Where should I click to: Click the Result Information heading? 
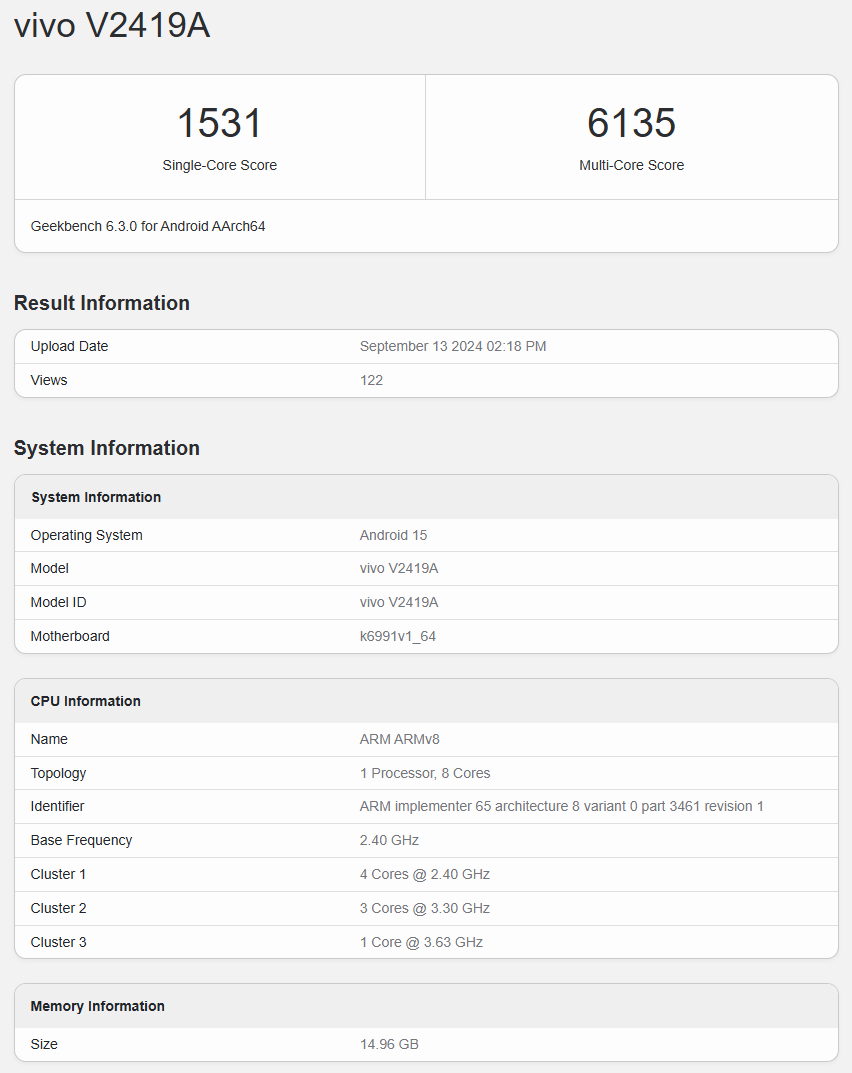(x=102, y=303)
